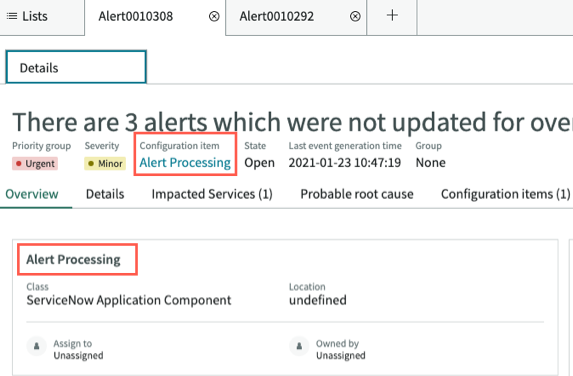The width and height of the screenshot is (573, 376).
Task: Click the 2021-01-23 10:47:19 timestamp
Action: pyautogui.click(x=345, y=163)
